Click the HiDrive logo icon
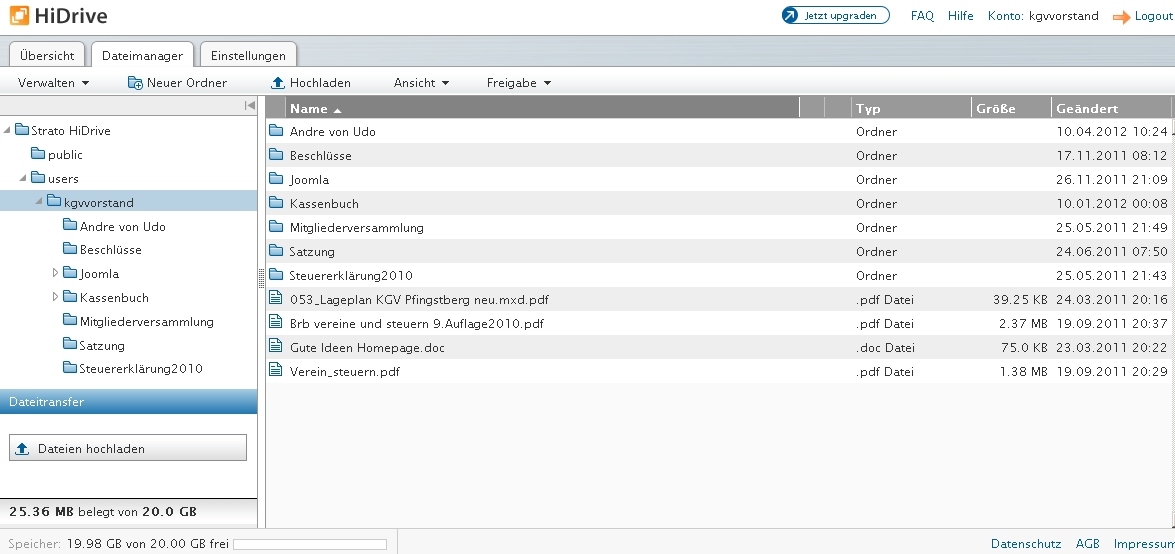This screenshot has height=554, width=1175. pyautogui.click(x=19, y=16)
